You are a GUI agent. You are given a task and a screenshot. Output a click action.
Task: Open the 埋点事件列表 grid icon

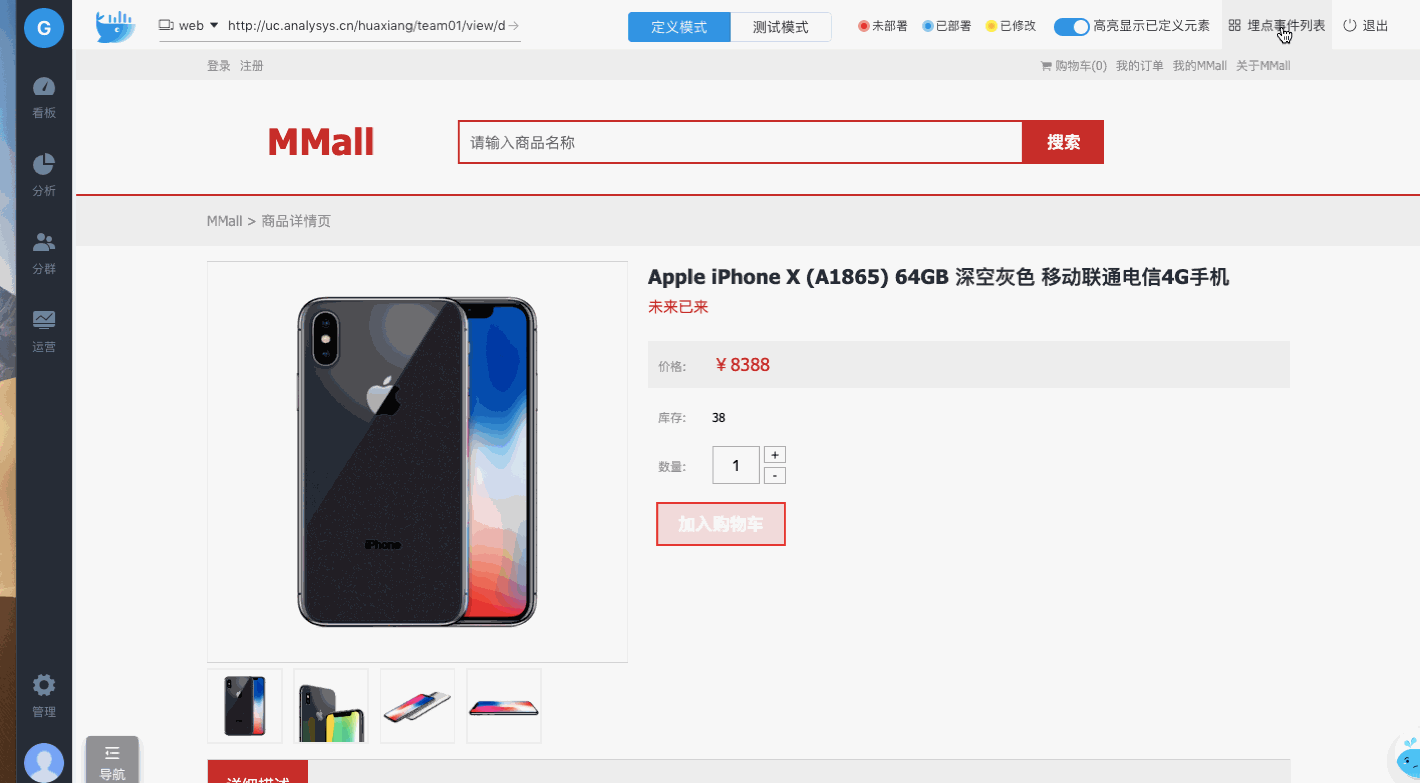pyautogui.click(x=1235, y=25)
